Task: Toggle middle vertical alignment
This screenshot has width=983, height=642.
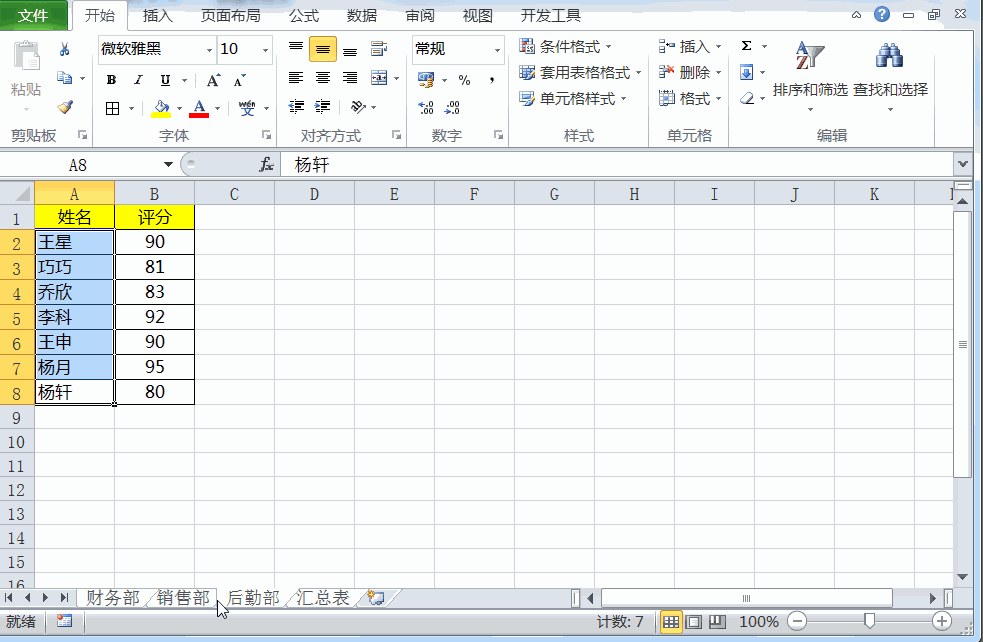Action: [x=323, y=50]
